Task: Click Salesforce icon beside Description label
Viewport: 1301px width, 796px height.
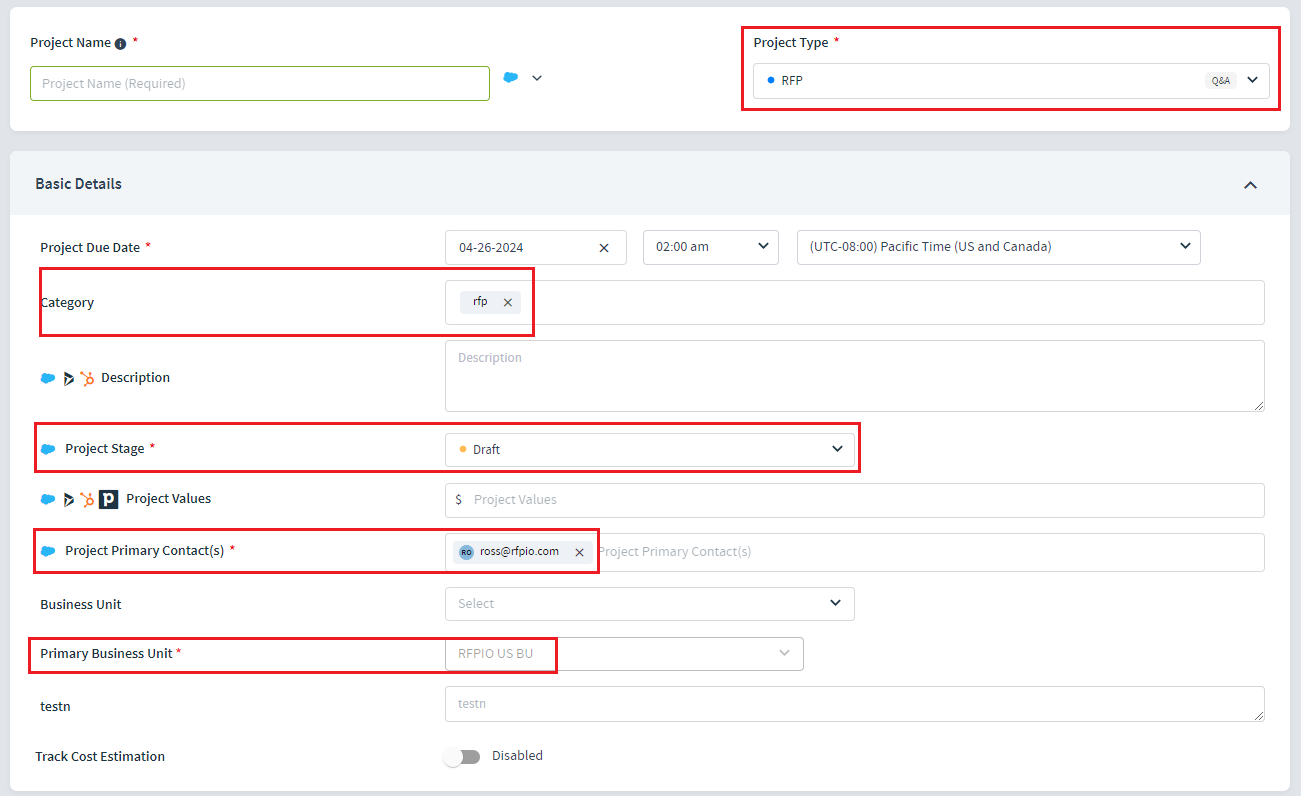Action: coord(48,378)
